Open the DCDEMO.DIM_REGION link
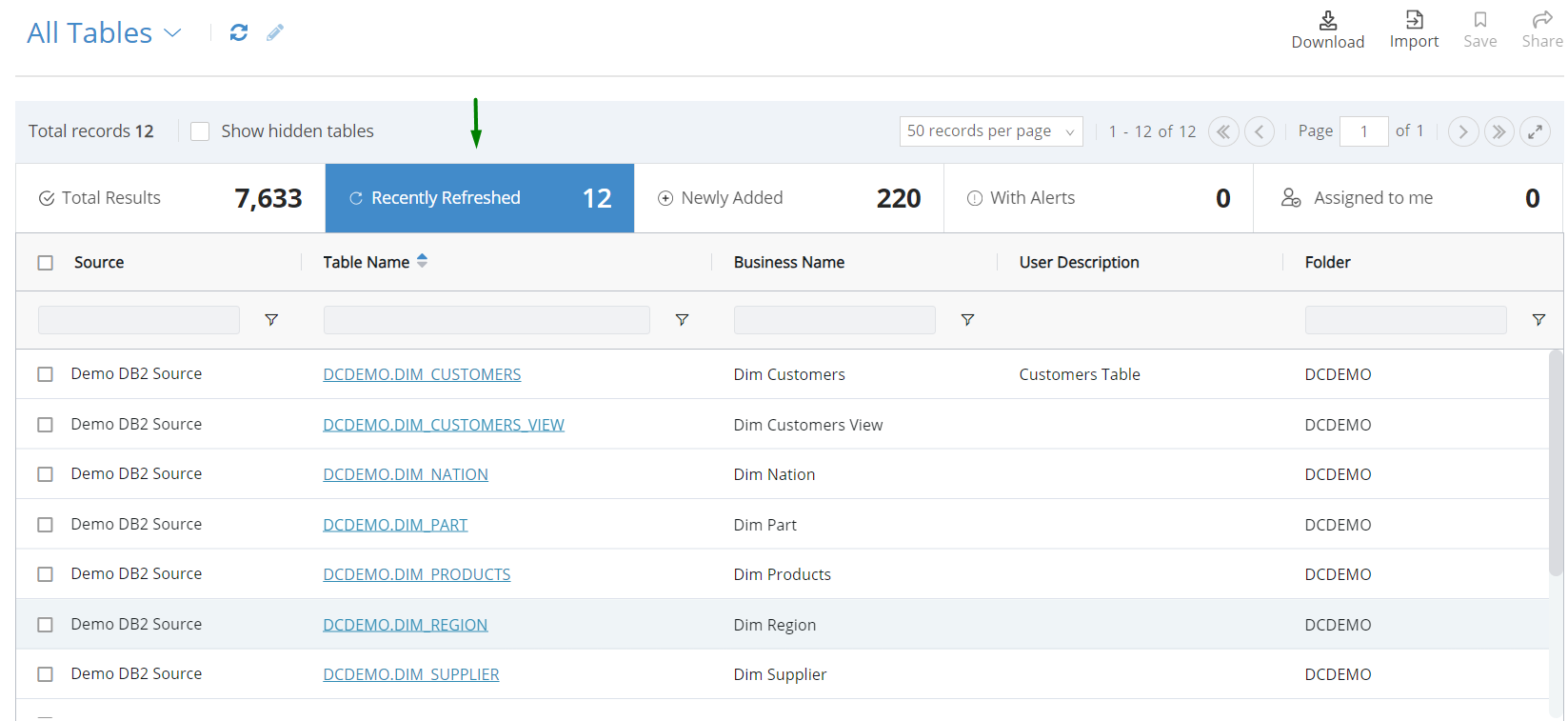 click(x=406, y=625)
